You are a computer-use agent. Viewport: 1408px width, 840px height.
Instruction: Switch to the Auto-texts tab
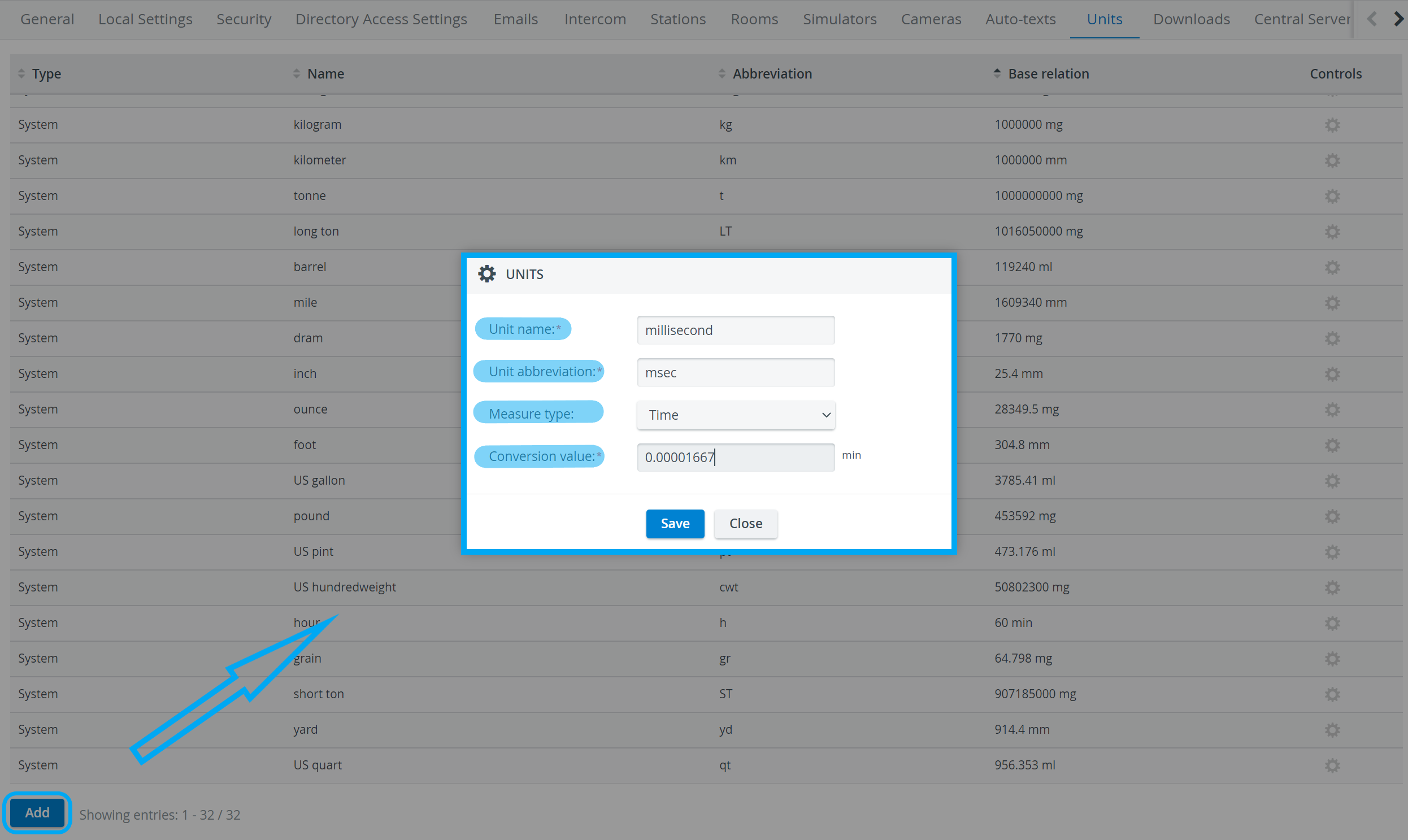click(x=1020, y=19)
